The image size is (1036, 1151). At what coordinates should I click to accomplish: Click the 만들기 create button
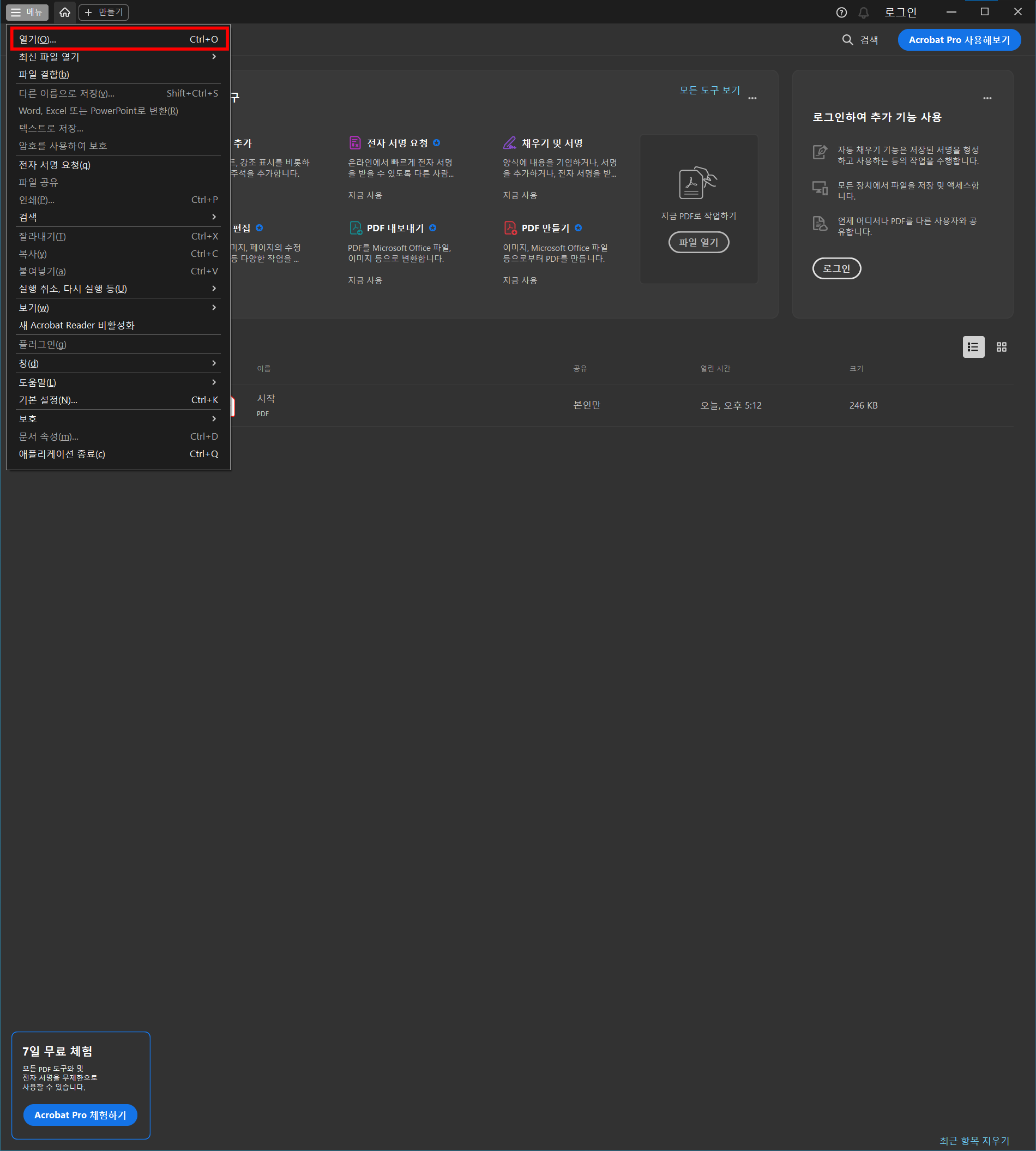pyautogui.click(x=104, y=12)
